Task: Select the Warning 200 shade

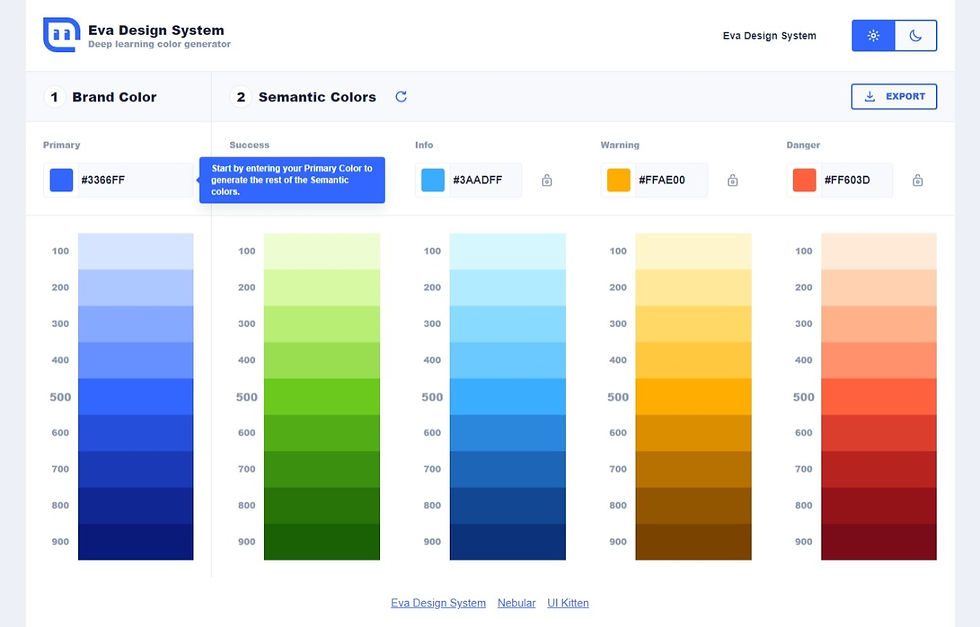Action: click(x=693, y=288)
